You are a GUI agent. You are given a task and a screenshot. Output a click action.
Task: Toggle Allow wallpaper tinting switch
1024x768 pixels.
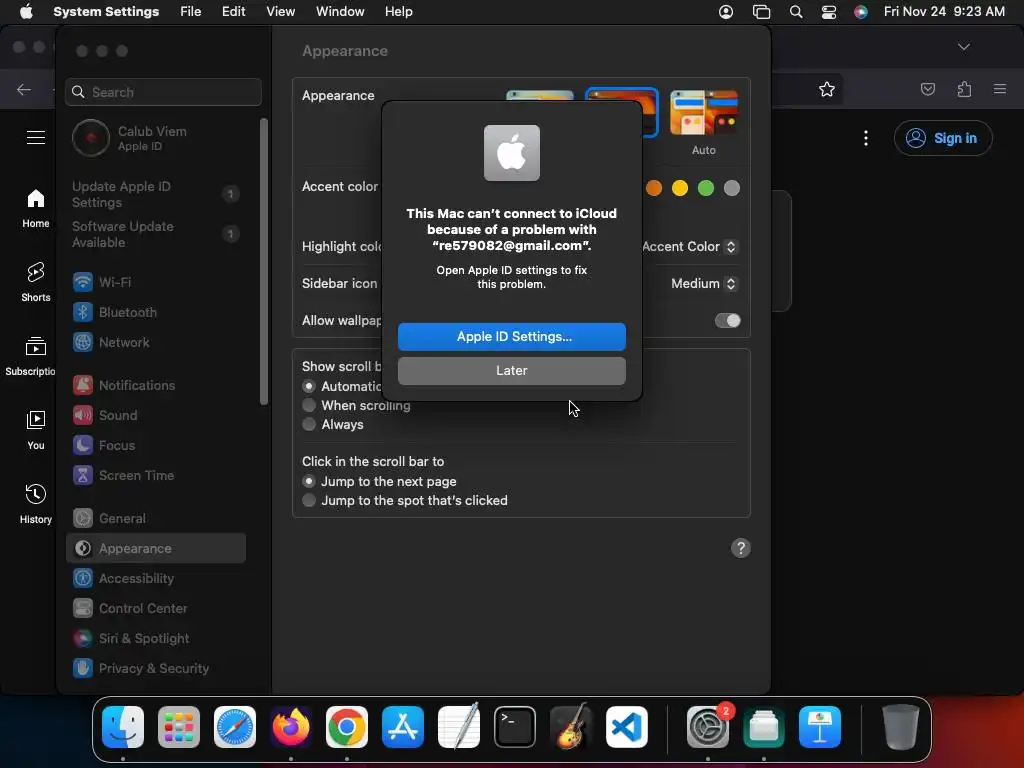tap(728, 321)
